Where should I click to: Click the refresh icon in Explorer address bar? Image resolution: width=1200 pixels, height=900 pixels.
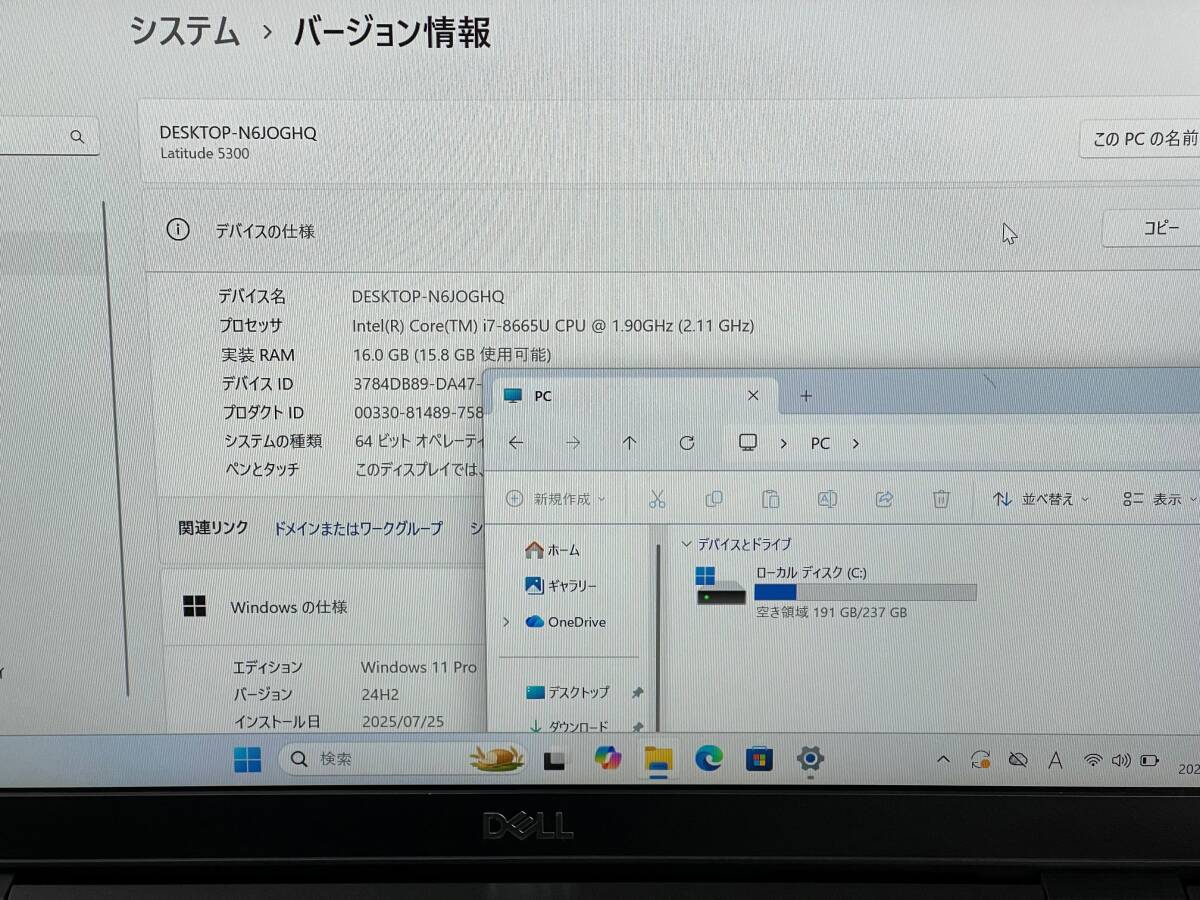coord(687,443)
